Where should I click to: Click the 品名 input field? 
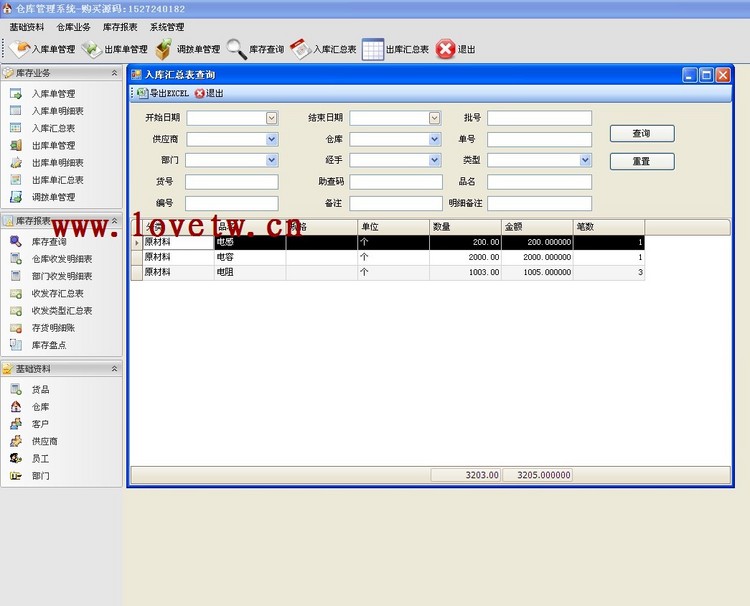[x=539, y=182]
